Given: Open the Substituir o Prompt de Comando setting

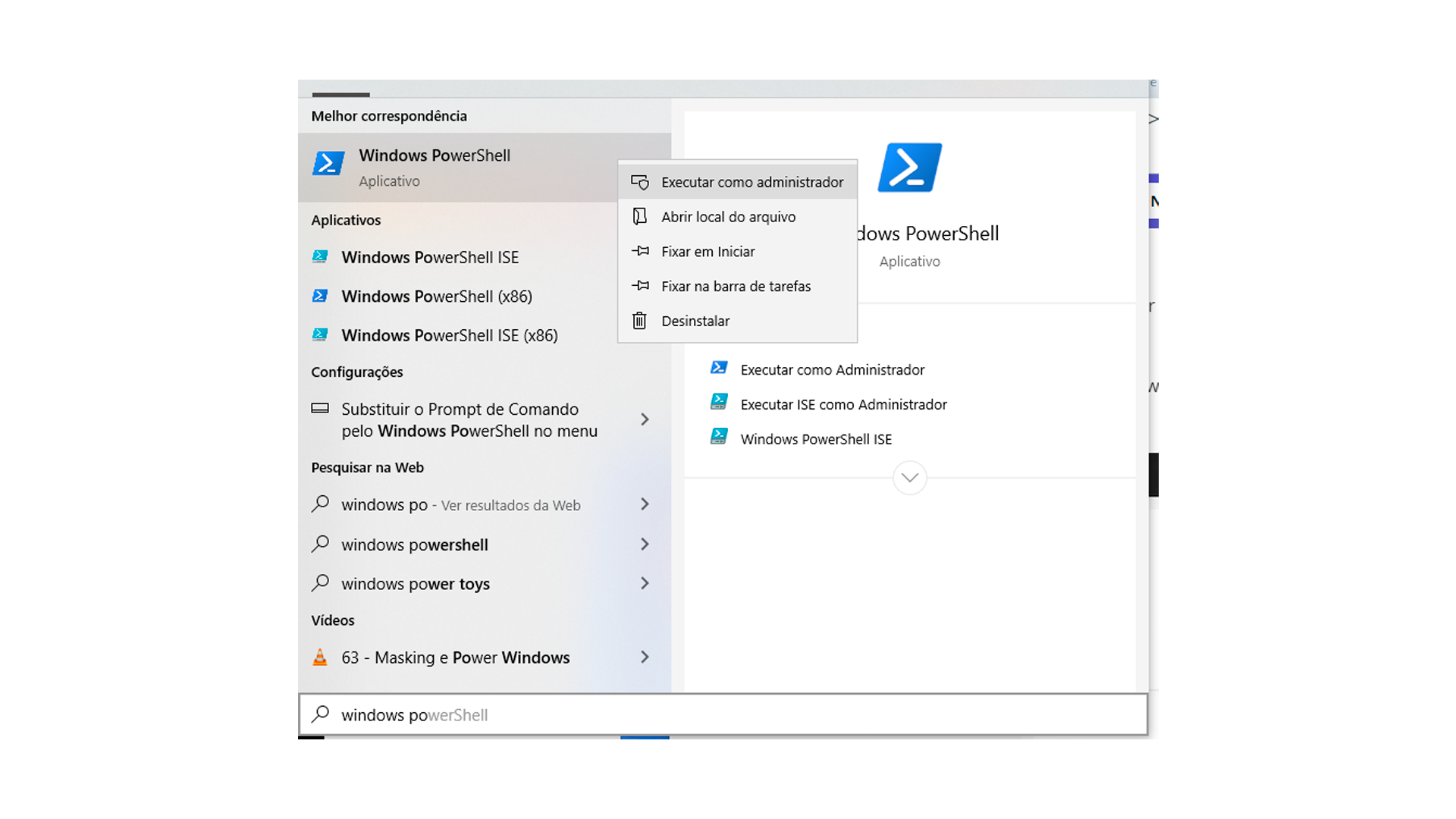Looking at the screenshot, I should [485, 420].
